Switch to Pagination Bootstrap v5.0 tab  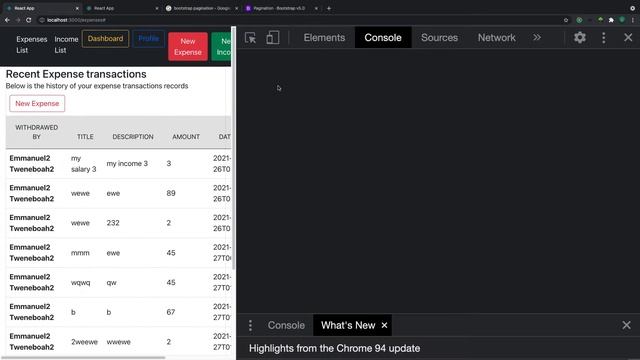282,8
